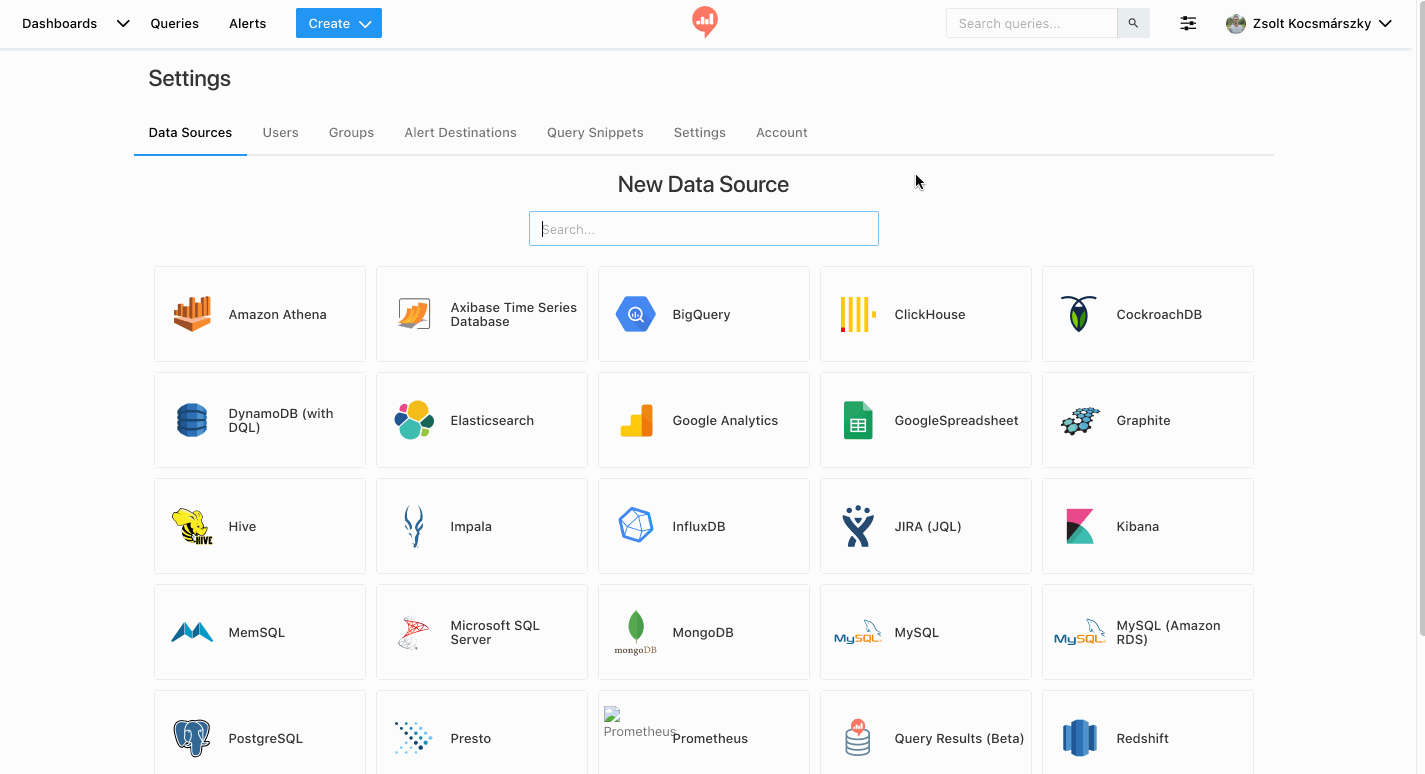The image size is (1425, 774).
Task: Choose the BigQuery hexagon icon
Action: click(x=635, y=314)
